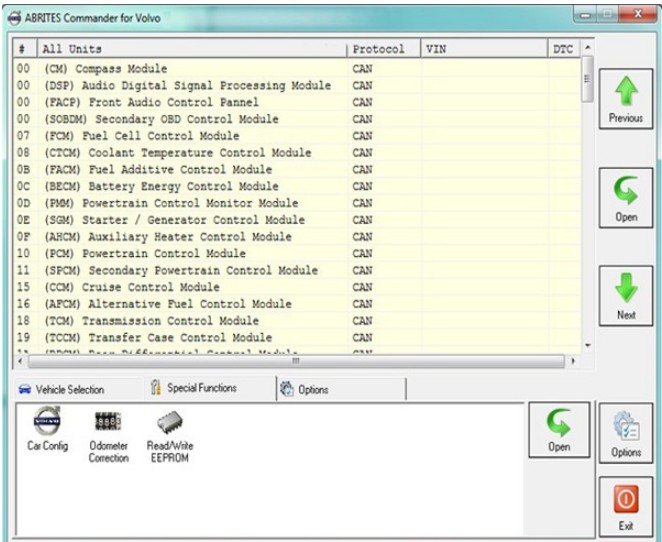The image size is (662, 542).
Task: Click the horizontal scrollbar left arrow
Action: tap(20, 361)
